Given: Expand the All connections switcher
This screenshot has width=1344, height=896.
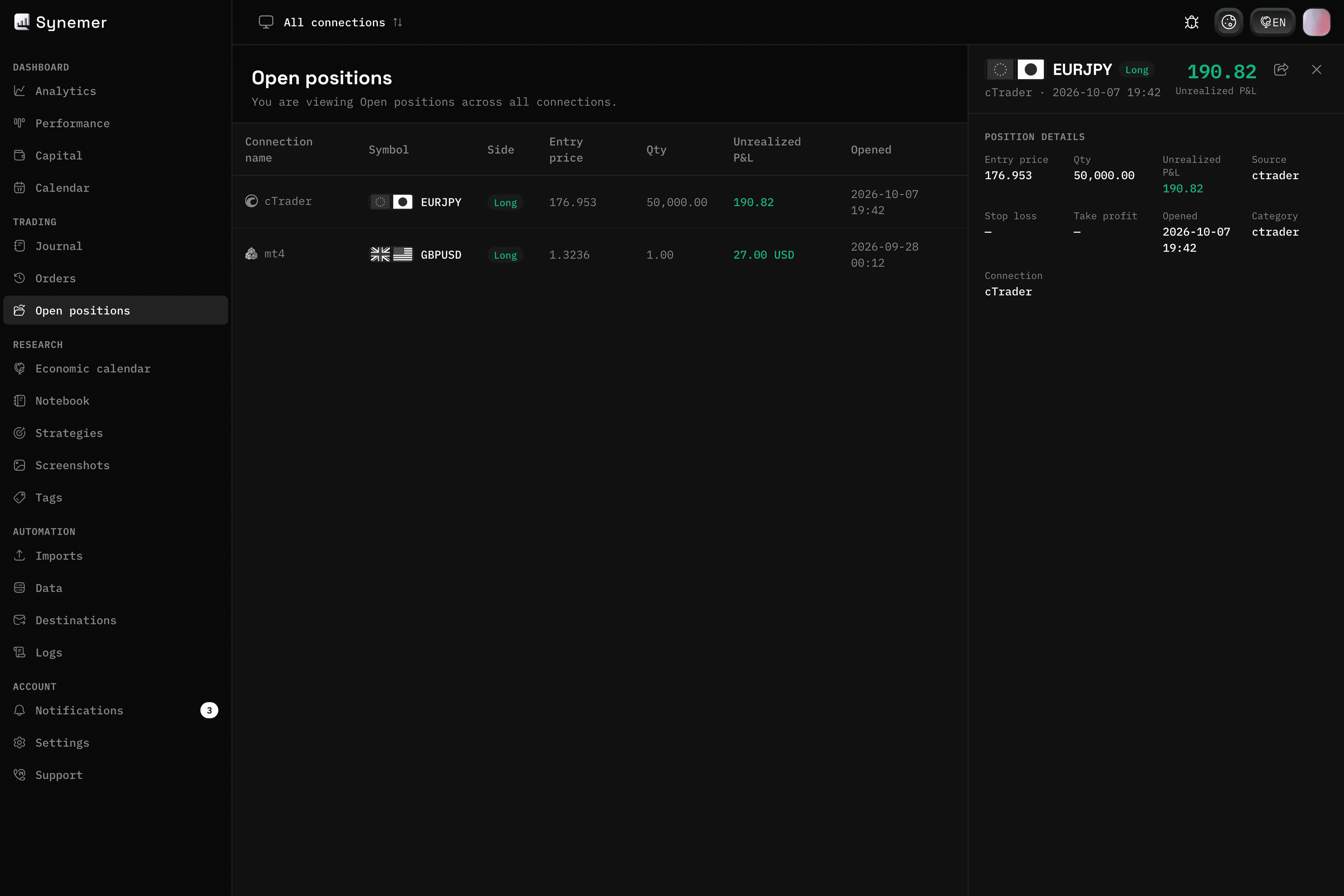Looking at the screenshot, I should pyautogui.click(x=331, y=22).
